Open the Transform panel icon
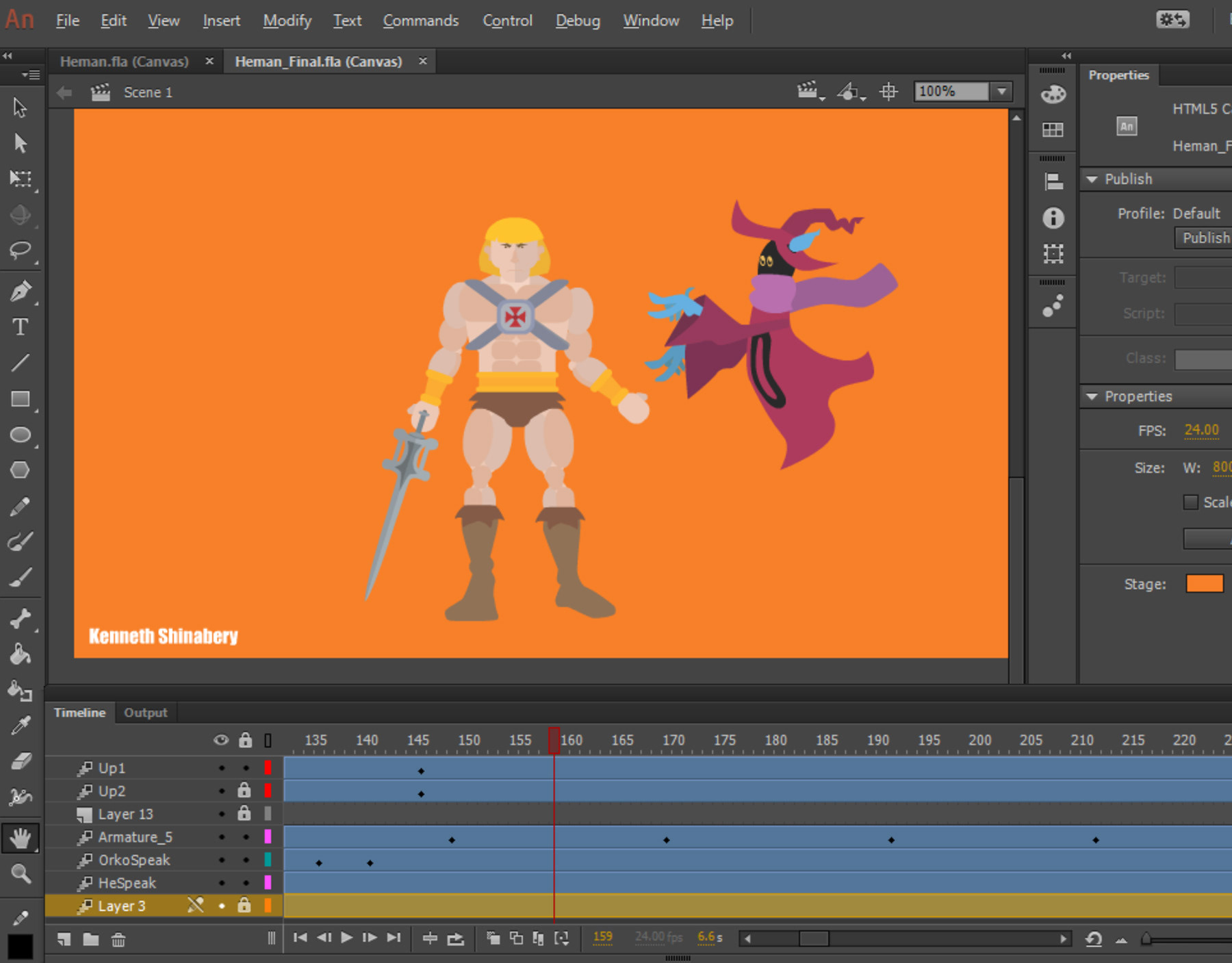Screen dimensions: 1232x963 click(x=1053, y=254)
